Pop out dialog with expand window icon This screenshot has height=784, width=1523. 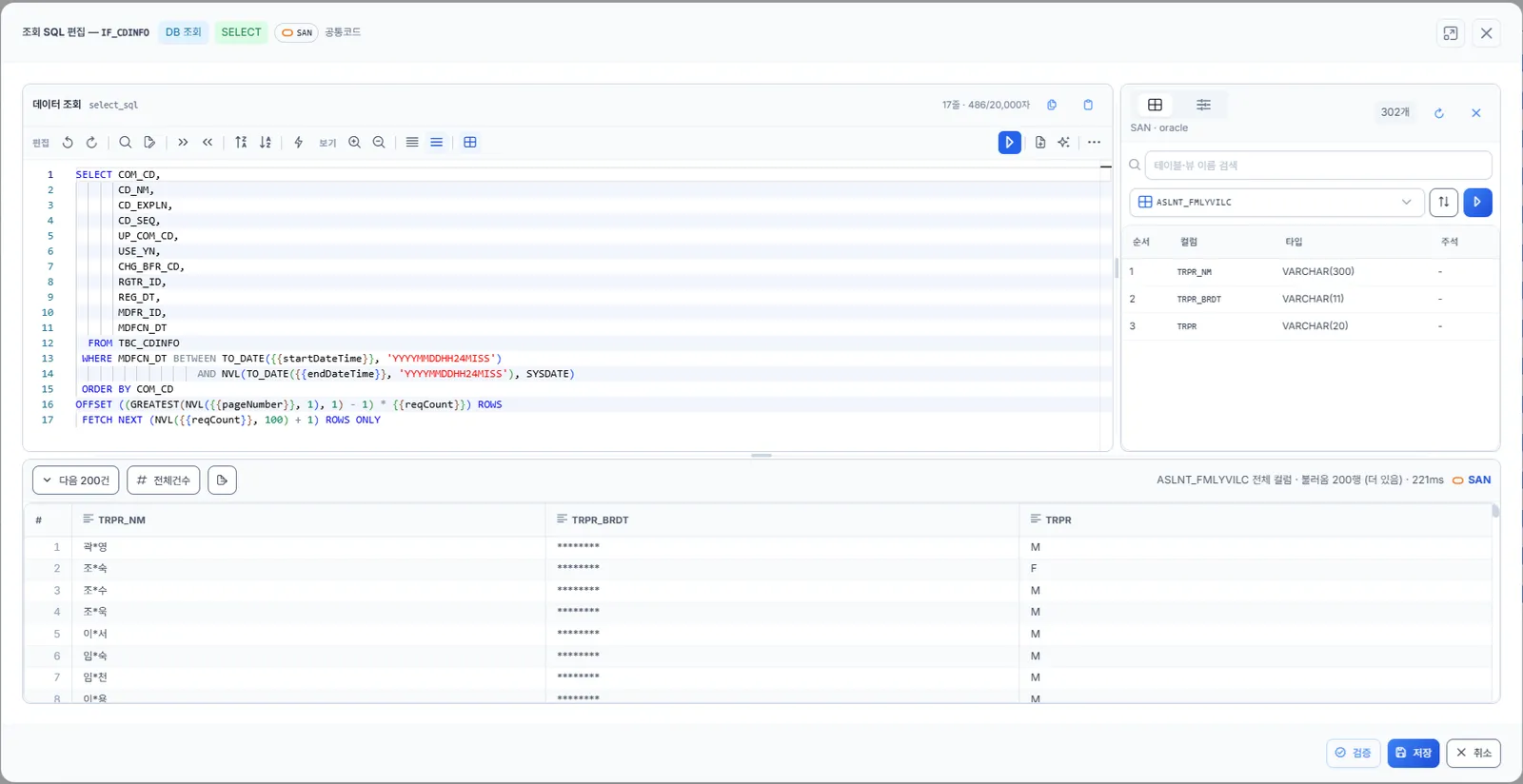1451,33
